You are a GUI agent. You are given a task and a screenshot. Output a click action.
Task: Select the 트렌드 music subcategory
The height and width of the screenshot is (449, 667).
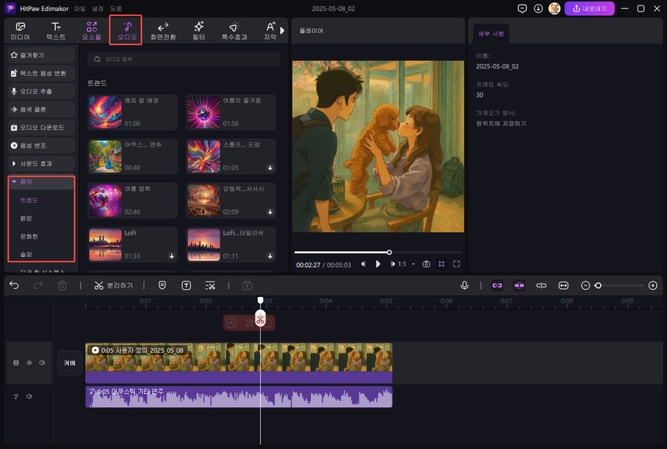point(29,200)
